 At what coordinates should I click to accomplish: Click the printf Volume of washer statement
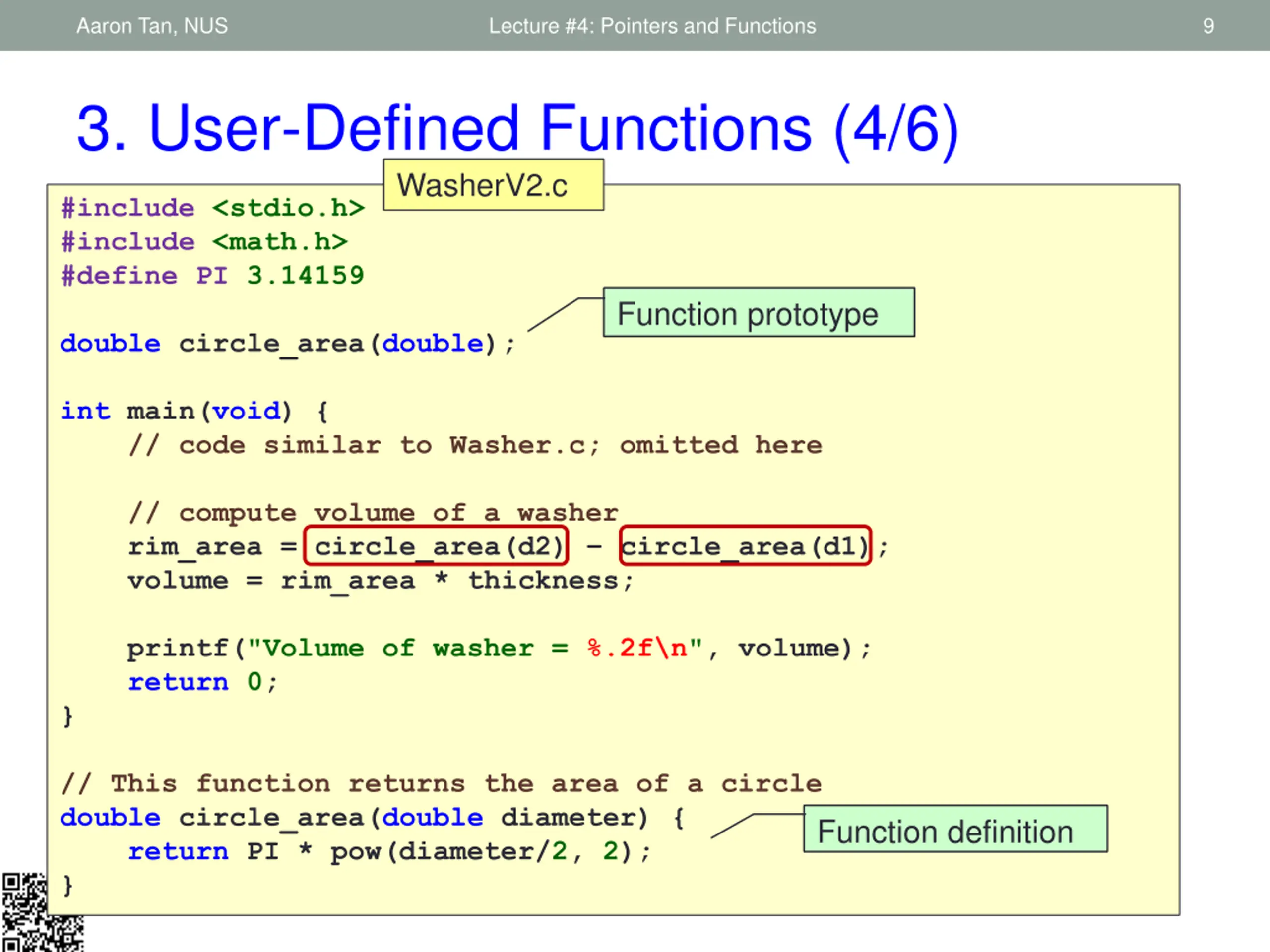pos(499,649)
